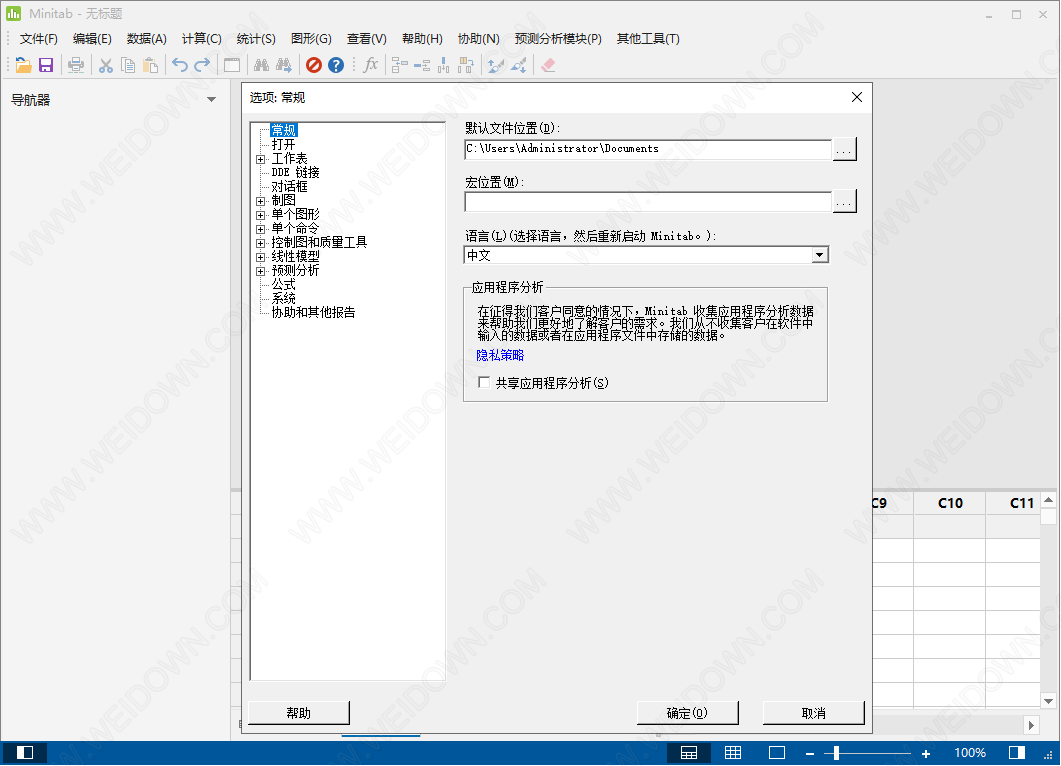Click the 取消 button
The width and height of the screenshot is (1061, 766).
pyautogui.click(x=813, y=713)
